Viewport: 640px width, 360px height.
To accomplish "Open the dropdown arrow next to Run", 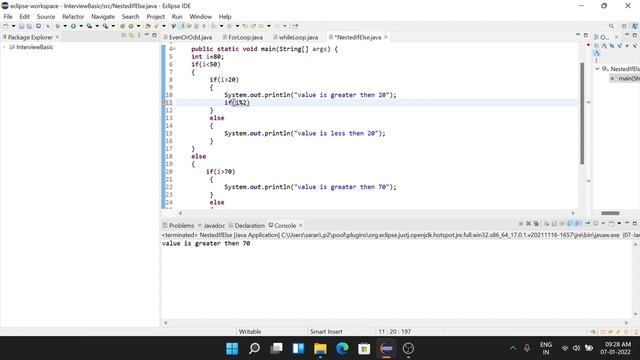I will (x=81, y=26).
